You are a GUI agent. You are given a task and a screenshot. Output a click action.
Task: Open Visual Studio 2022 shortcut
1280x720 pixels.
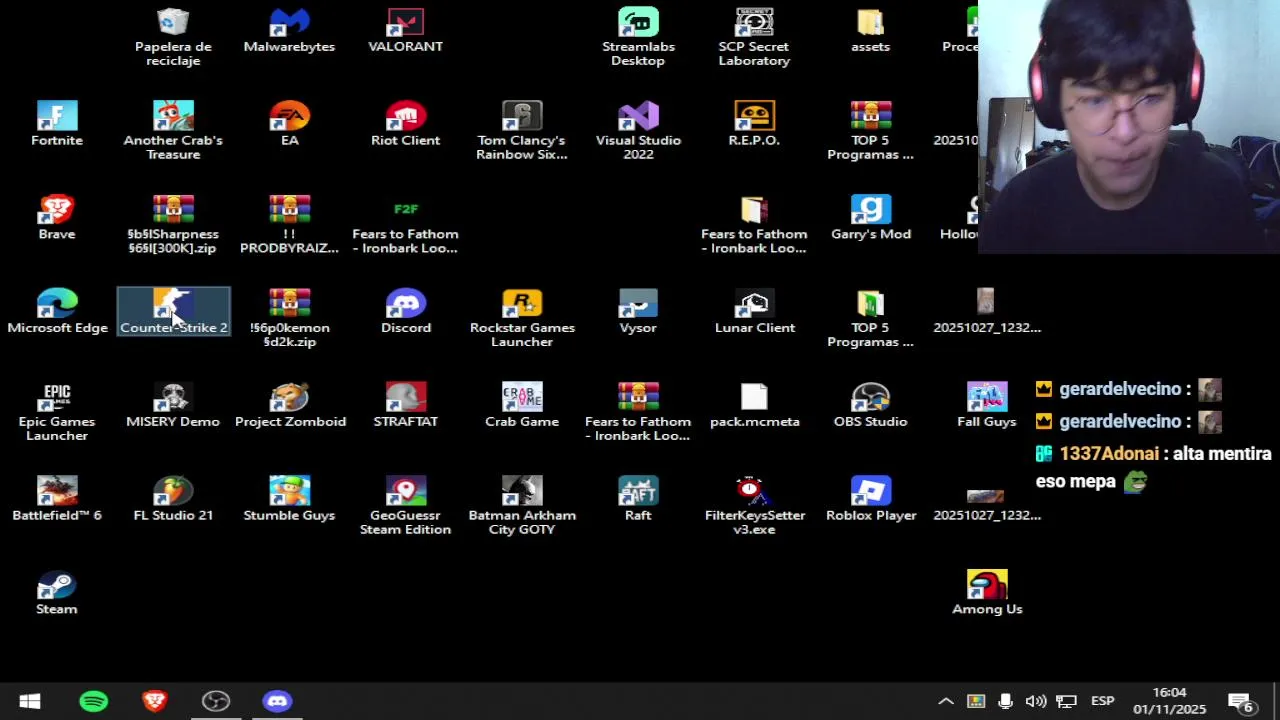pos(638,131)
